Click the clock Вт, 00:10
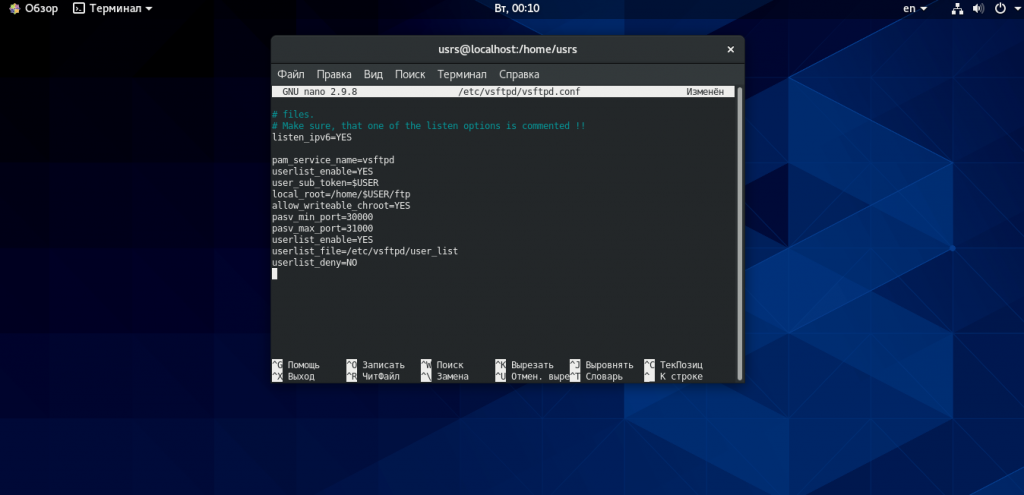 click(x=517, y=8)
